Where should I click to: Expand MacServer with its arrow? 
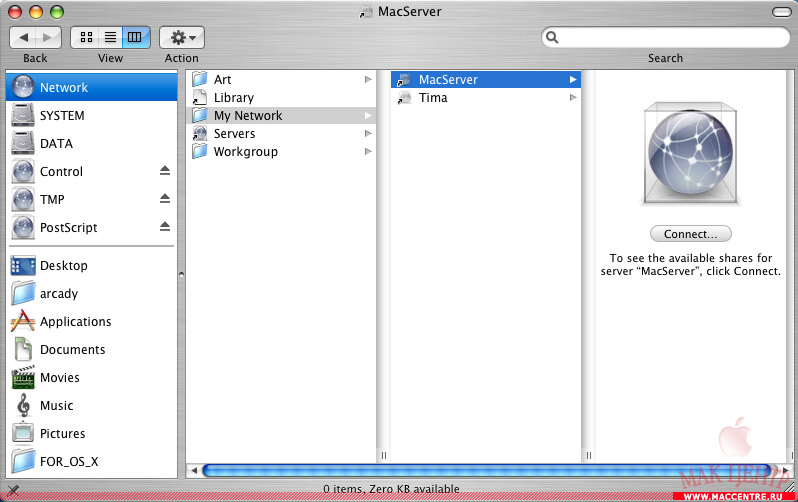pos(573,79)
